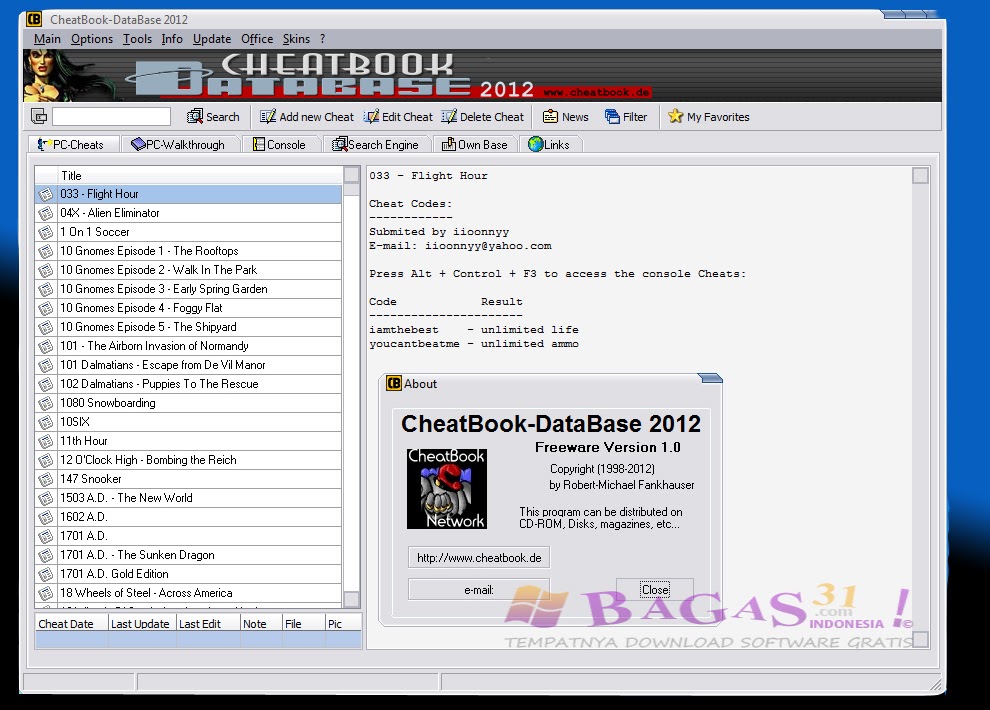990x710 pixels.
Task: Open the Main menu
Action: 47,39
